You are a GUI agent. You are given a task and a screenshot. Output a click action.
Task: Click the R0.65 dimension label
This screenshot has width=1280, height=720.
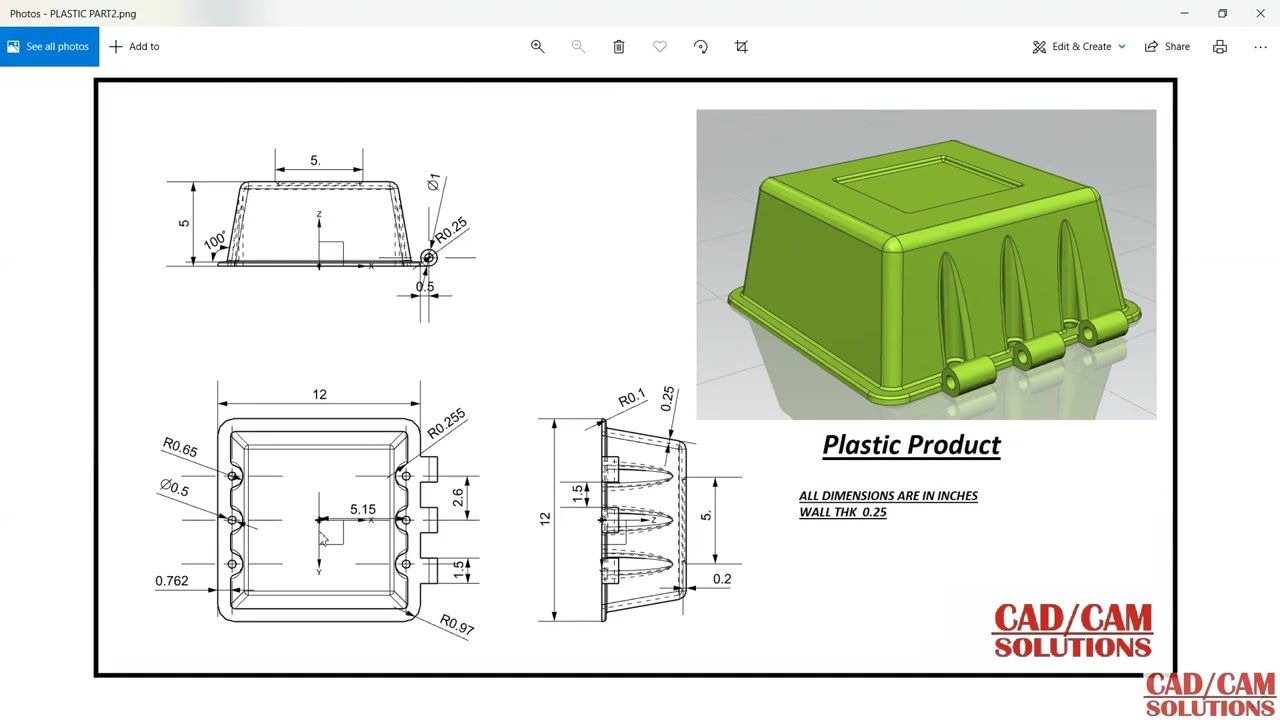[x=180, y=448]
